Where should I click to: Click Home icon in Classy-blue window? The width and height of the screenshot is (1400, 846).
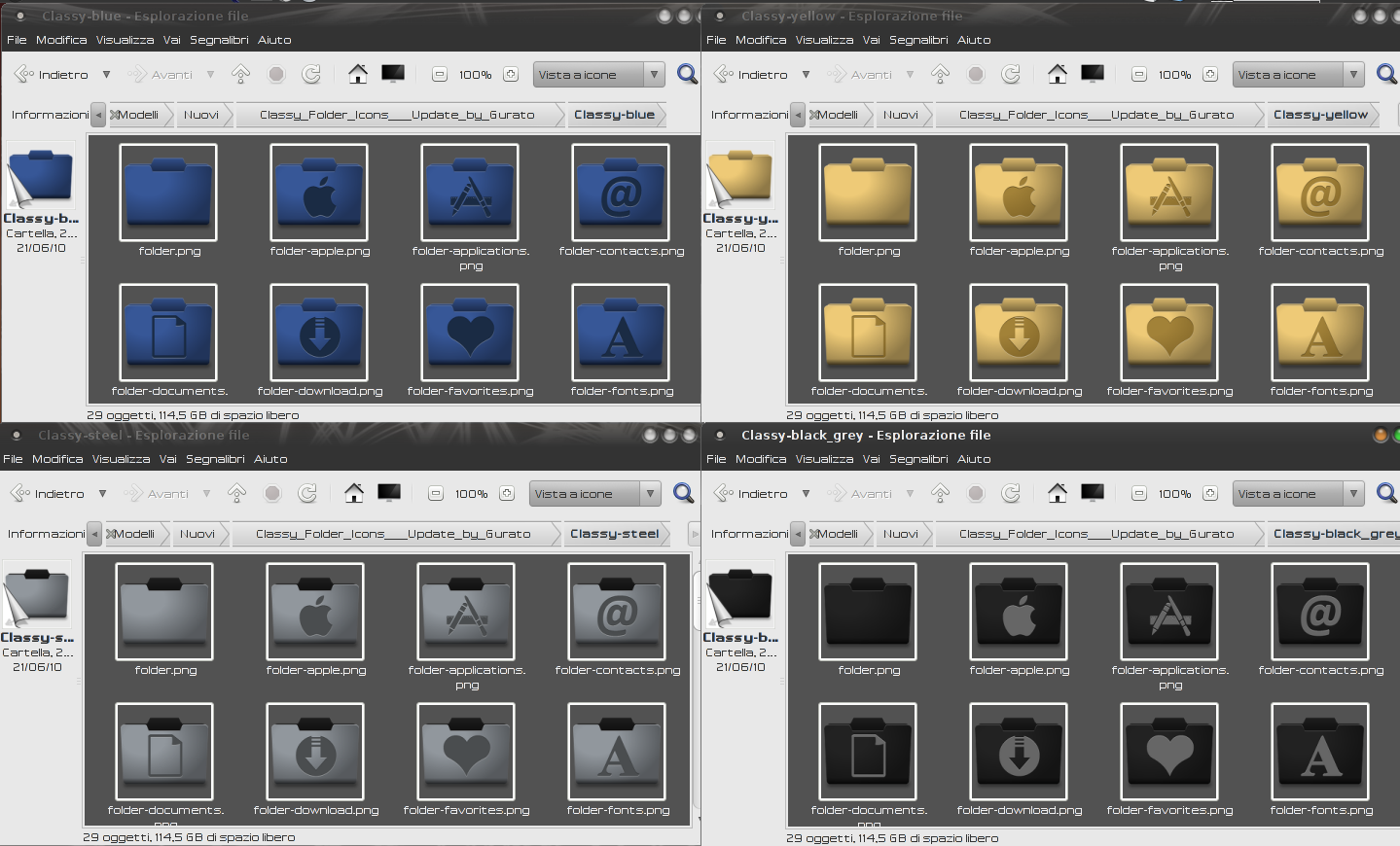(357, 74)
